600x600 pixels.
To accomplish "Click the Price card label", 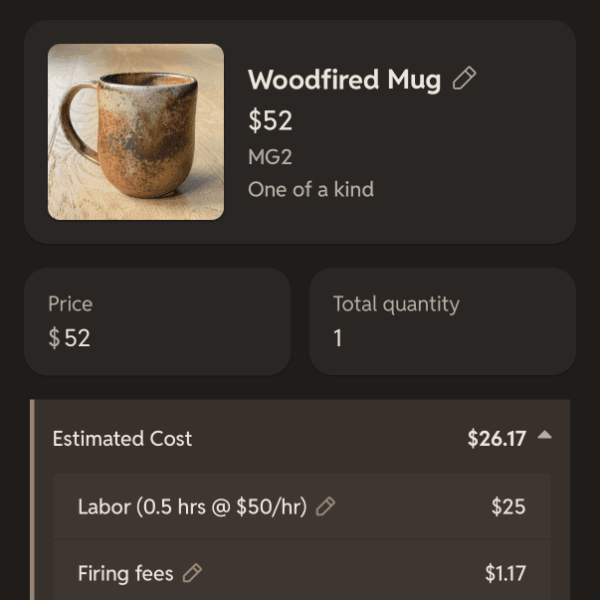I will tap(70, 304).
